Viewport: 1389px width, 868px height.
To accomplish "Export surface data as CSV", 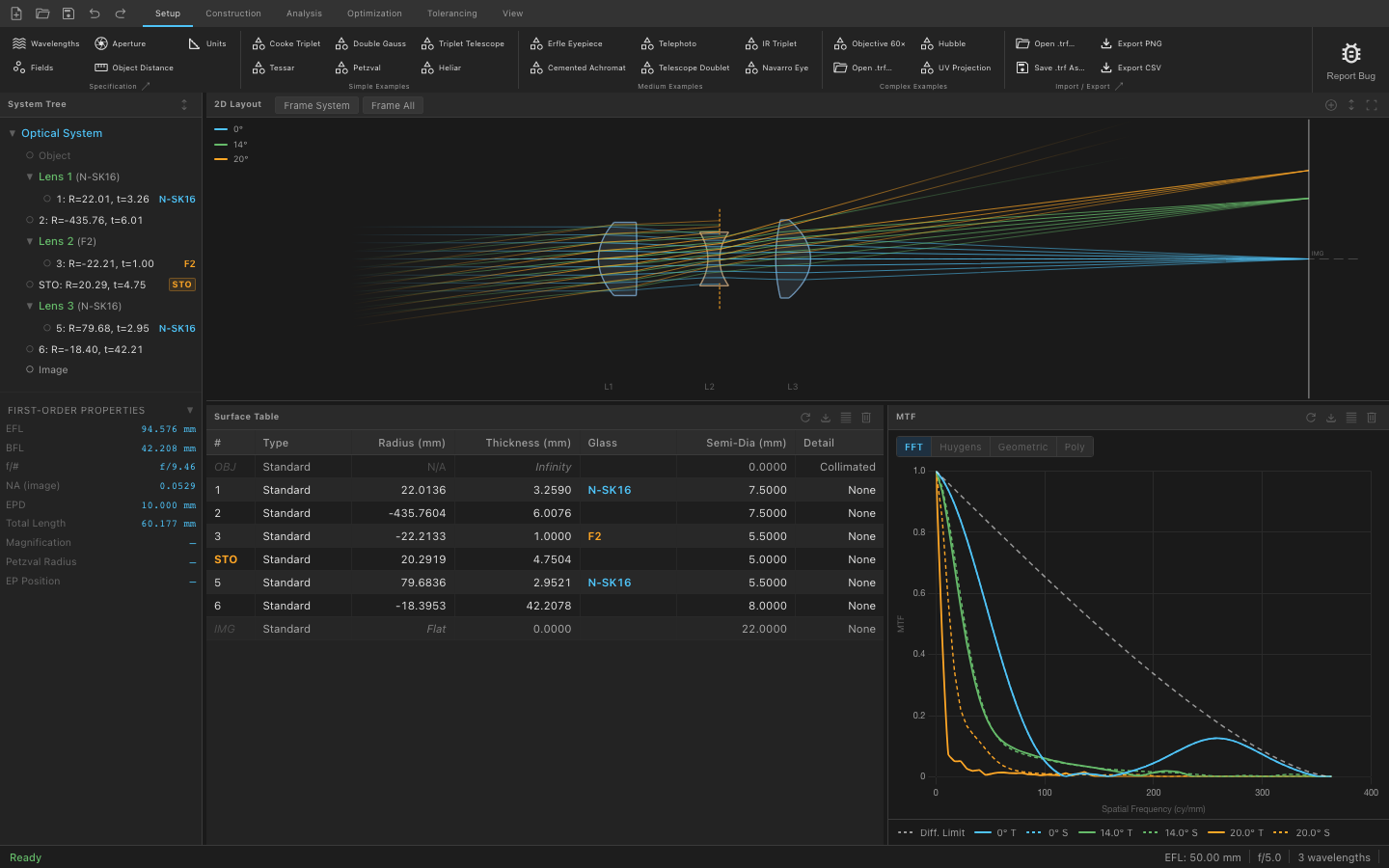I will [1141, 68].
